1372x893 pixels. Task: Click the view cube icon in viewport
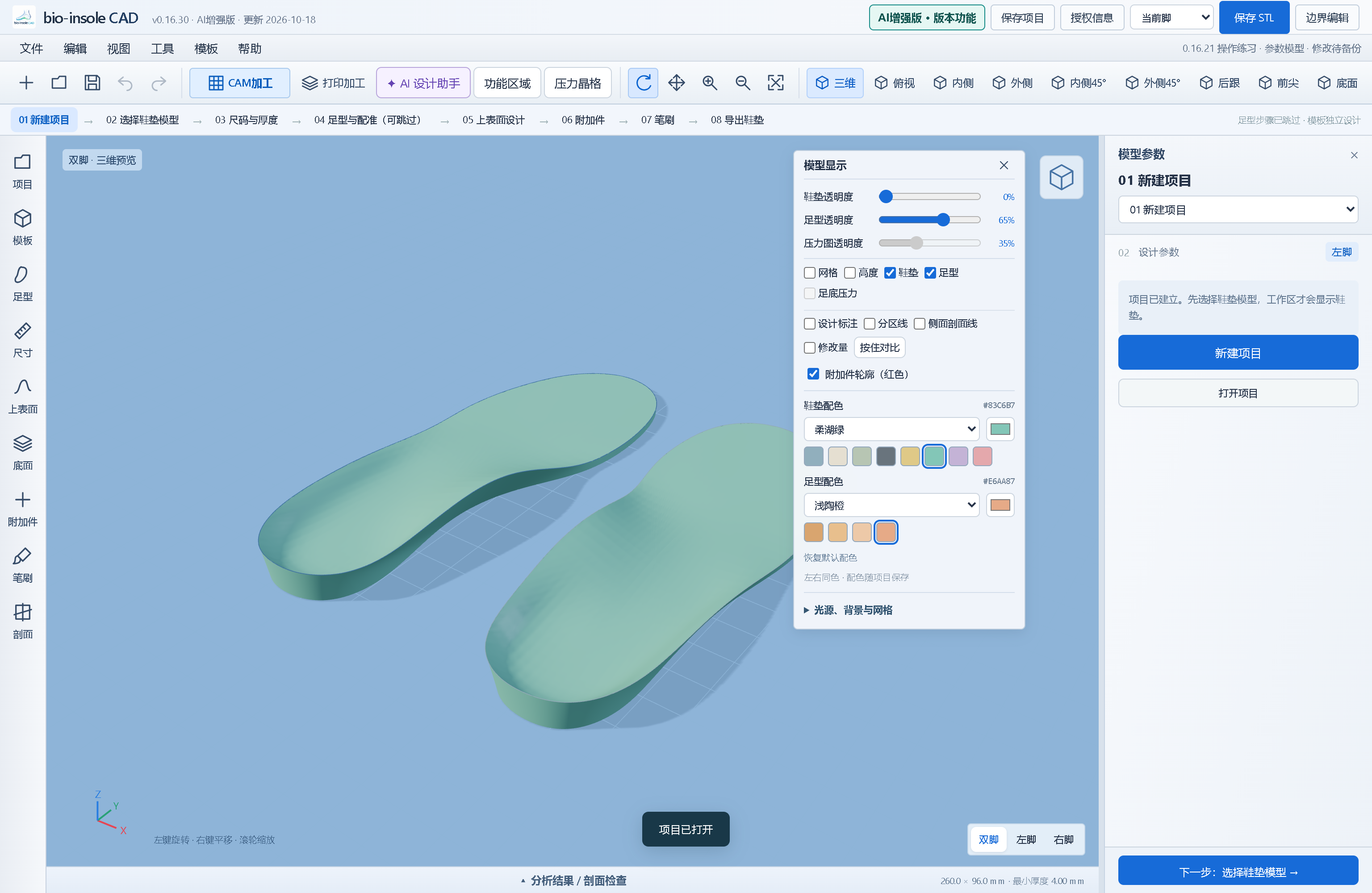point(1061,177)
